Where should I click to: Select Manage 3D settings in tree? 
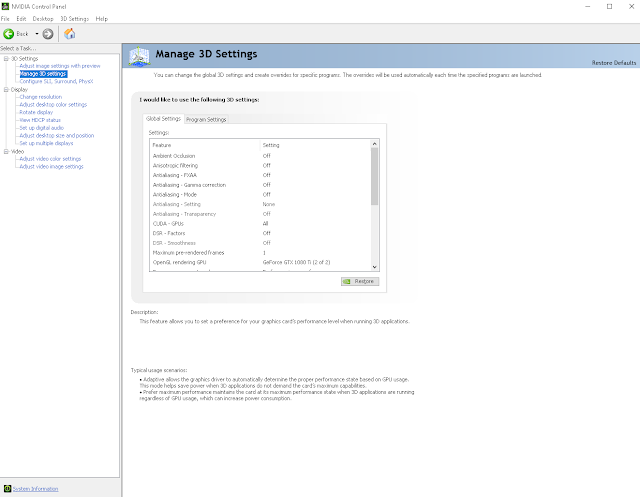[43, 74]
